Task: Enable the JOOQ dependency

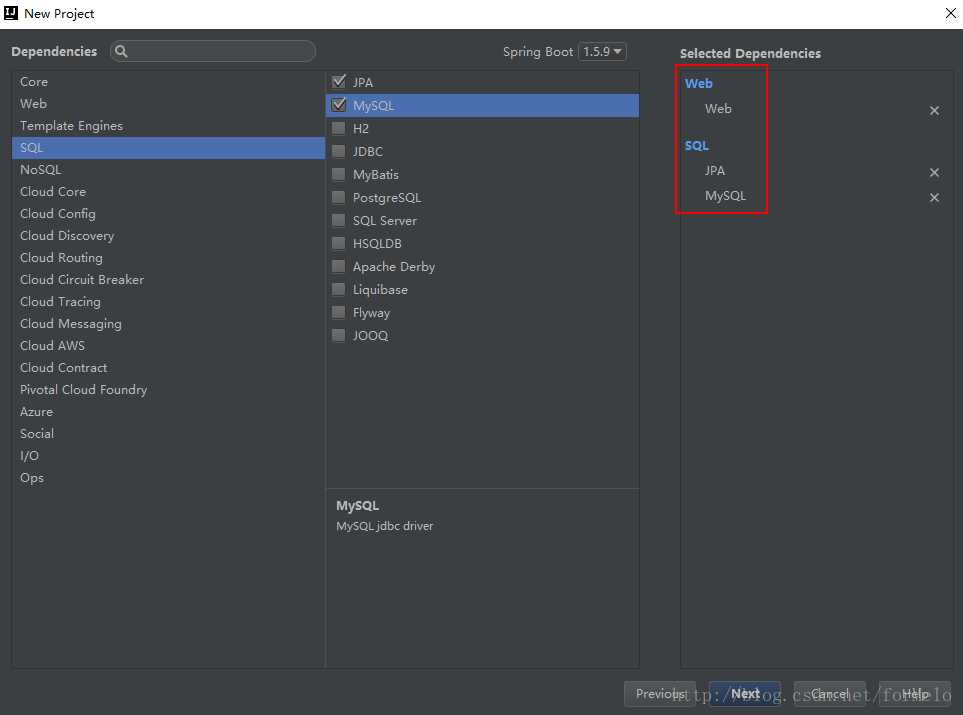Action: click(338, 335)
